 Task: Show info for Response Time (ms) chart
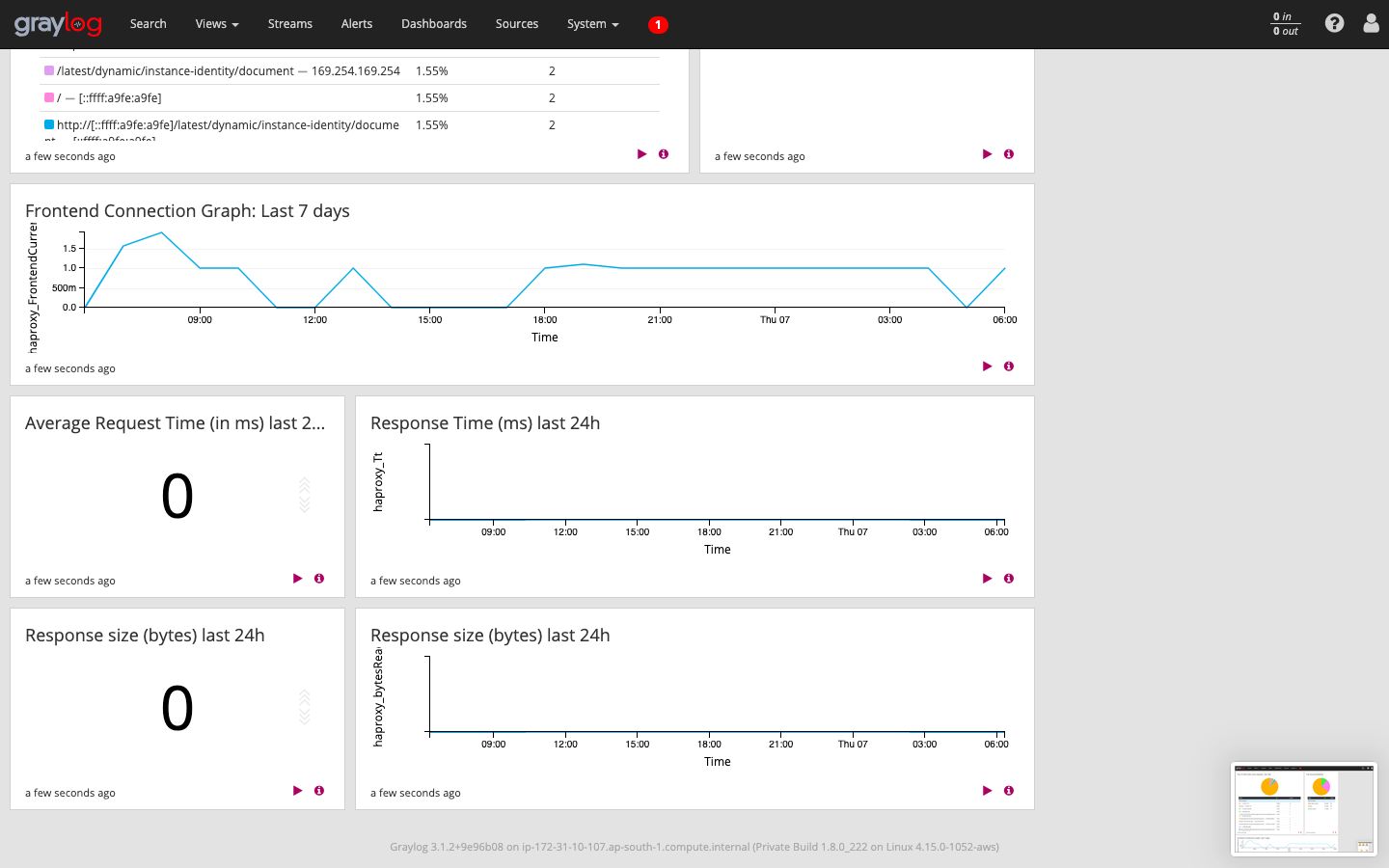tap(1009, 579)
